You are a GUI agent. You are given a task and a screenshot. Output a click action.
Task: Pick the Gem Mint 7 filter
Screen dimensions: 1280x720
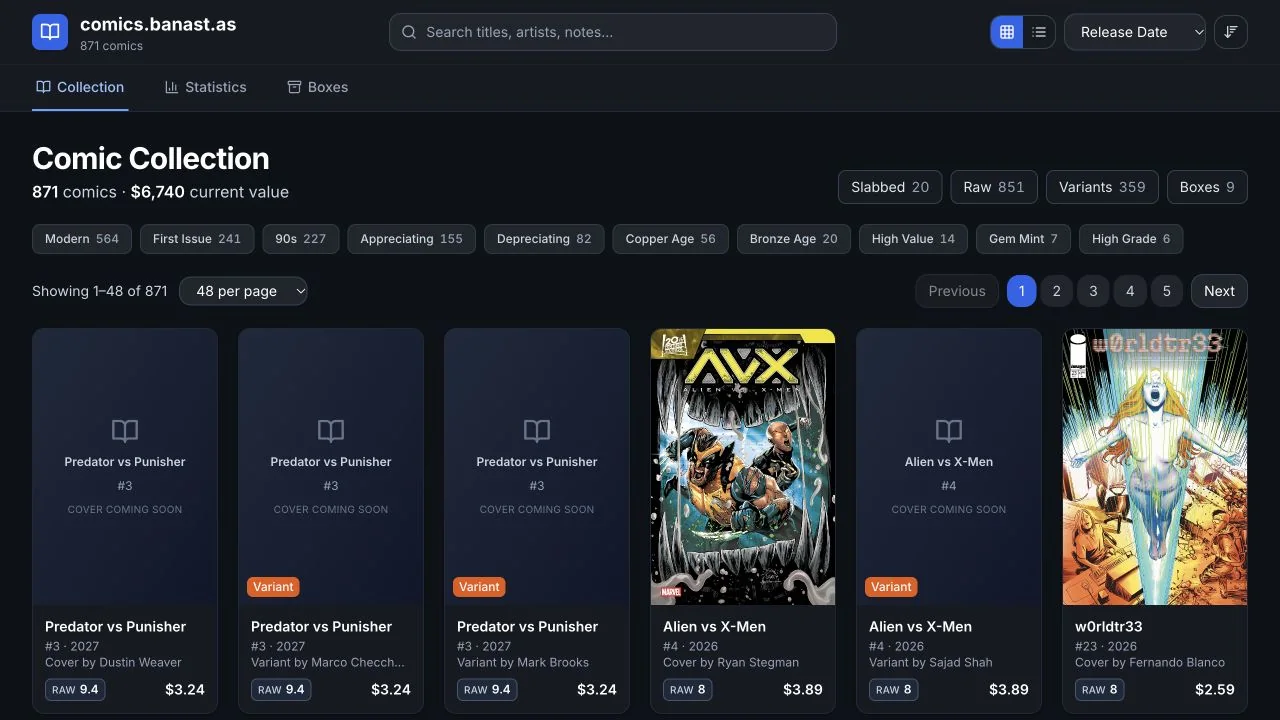tap(1023, 239)
